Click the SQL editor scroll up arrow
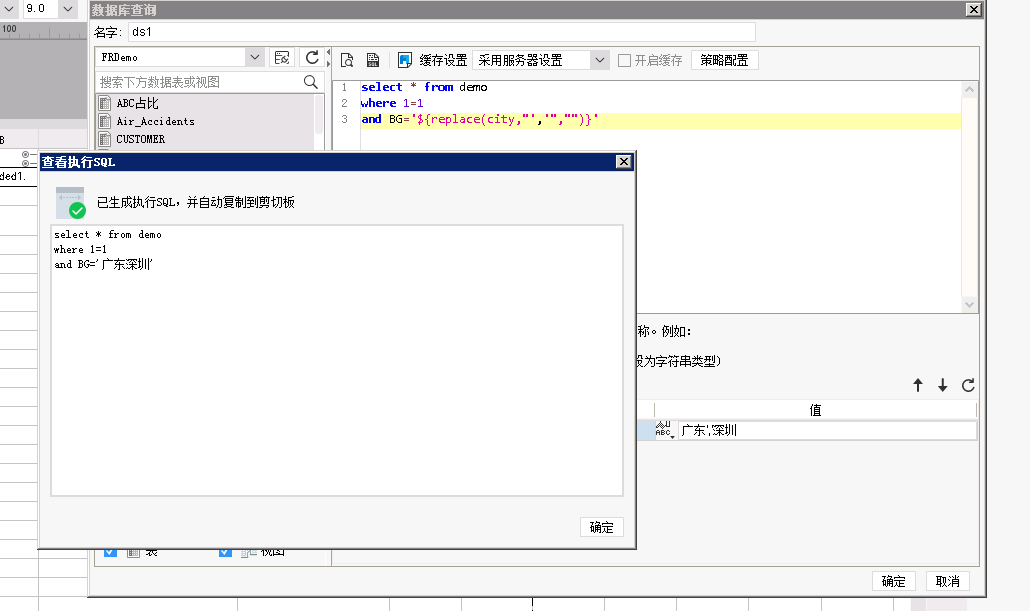1030x611 pixels. click(969, 89)
